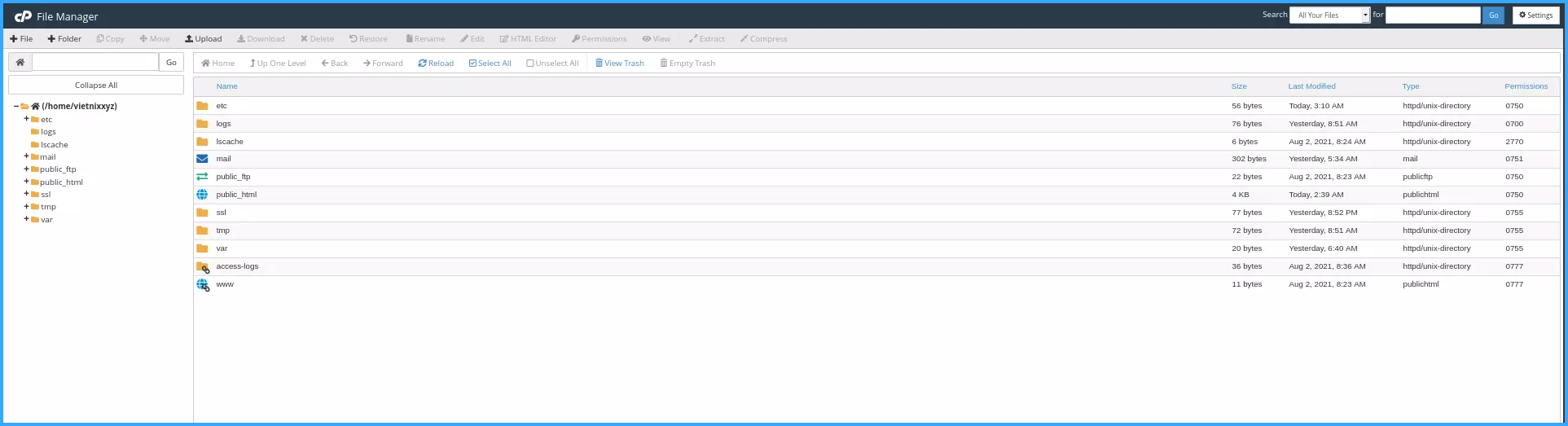Click the View toolbar button
The width and height of the screenshot is (1568, 426).
[x=656, y=39]
